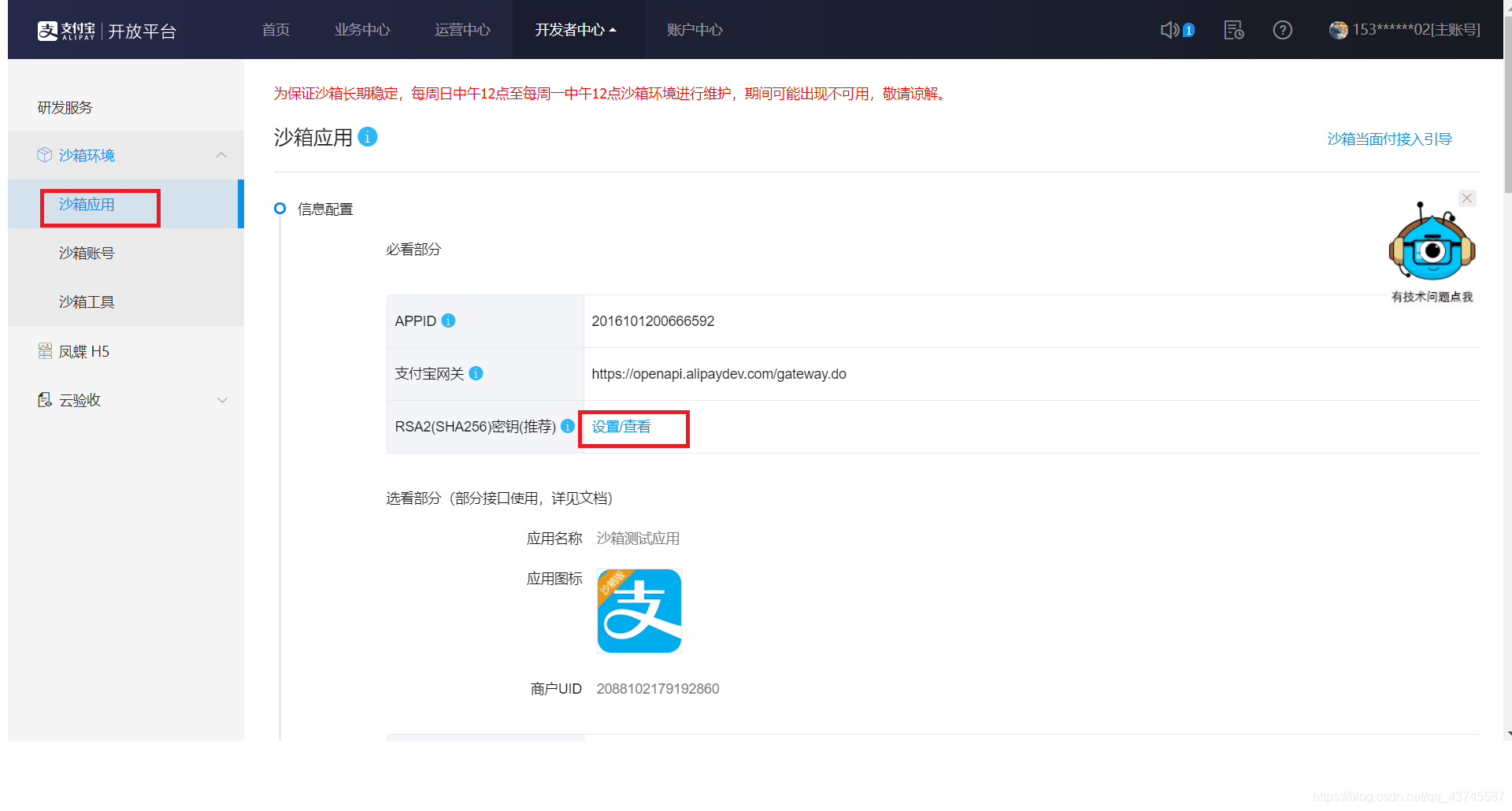Click the help question mark icon
The height and width of the screenshot is (811, 1512).
(1283, 30)
